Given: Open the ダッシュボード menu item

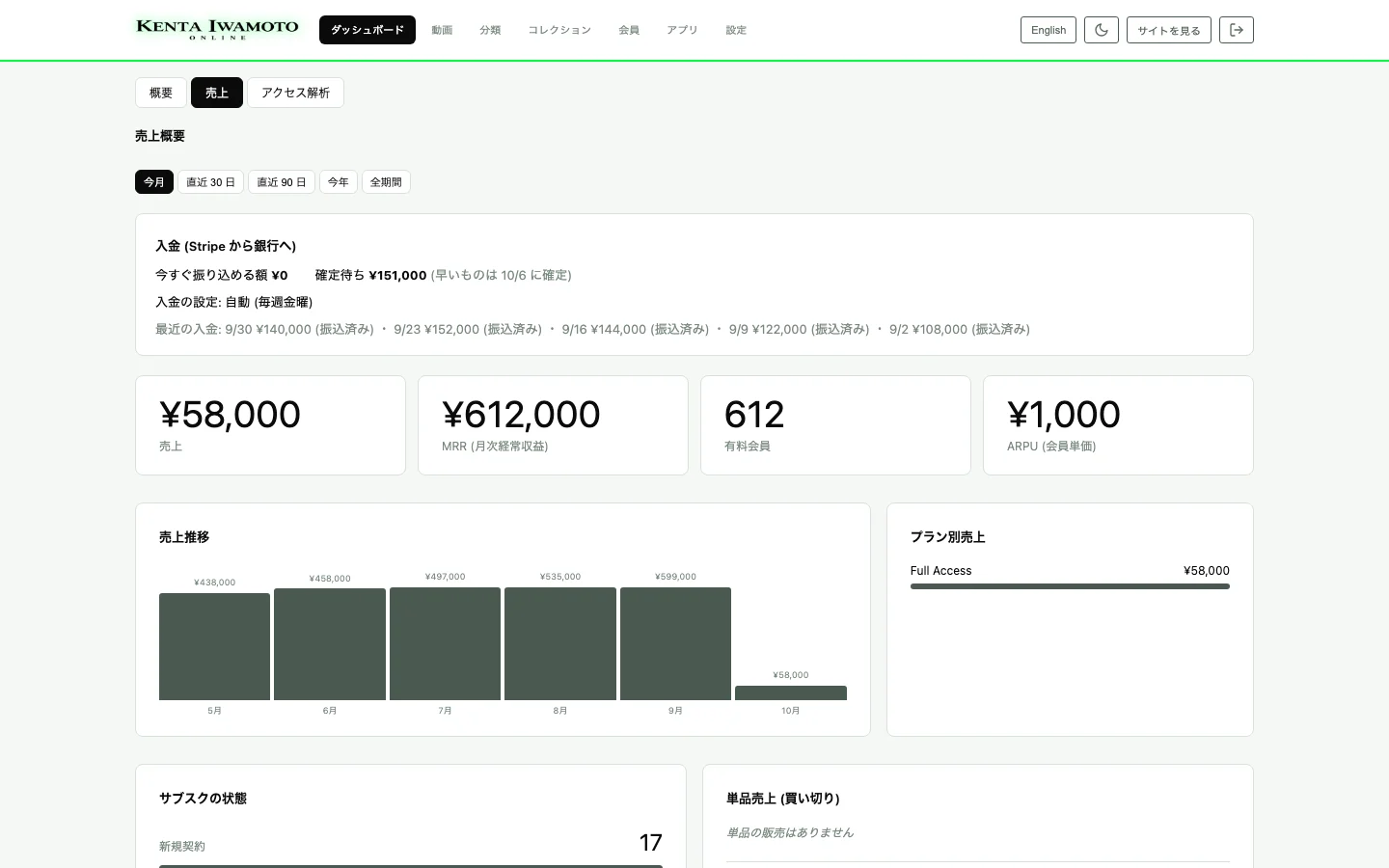Looking at the screenshot, I should pos(368,30).
